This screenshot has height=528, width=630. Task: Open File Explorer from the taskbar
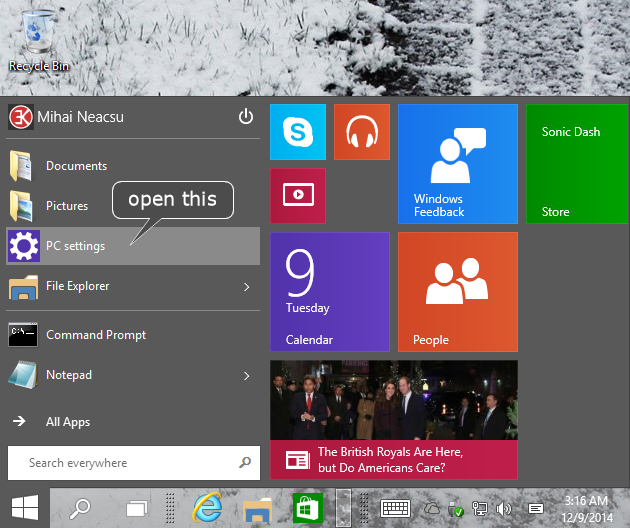pyautogui.click(x=258, y=509)
